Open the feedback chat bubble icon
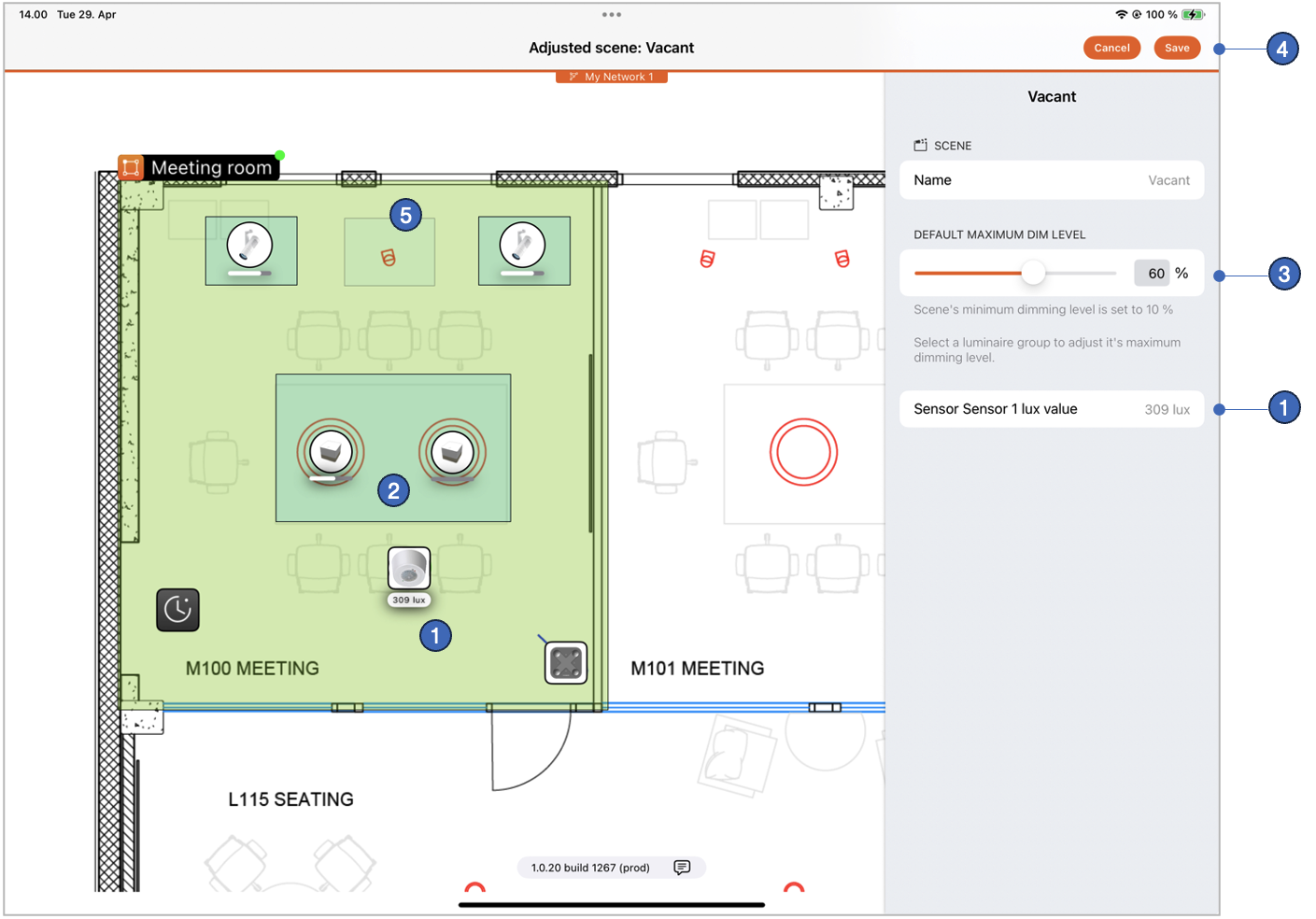1316x919 pixels. click(x=682, y=868)
